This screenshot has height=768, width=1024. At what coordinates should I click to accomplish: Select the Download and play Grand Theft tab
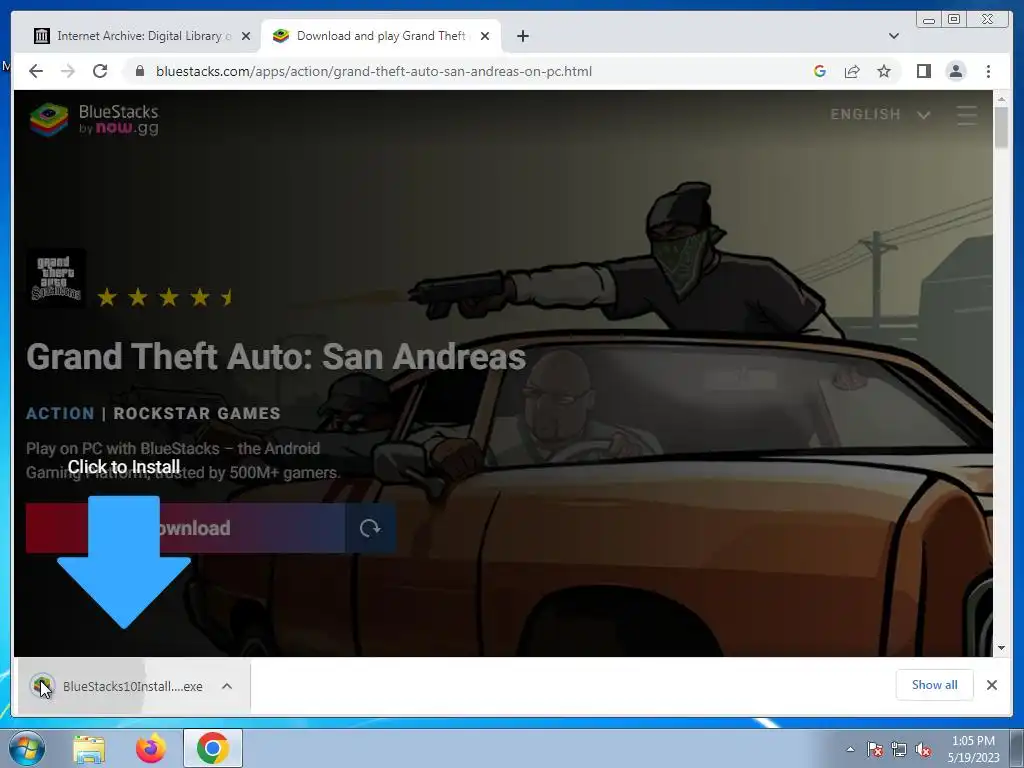[x=381, y=36]
